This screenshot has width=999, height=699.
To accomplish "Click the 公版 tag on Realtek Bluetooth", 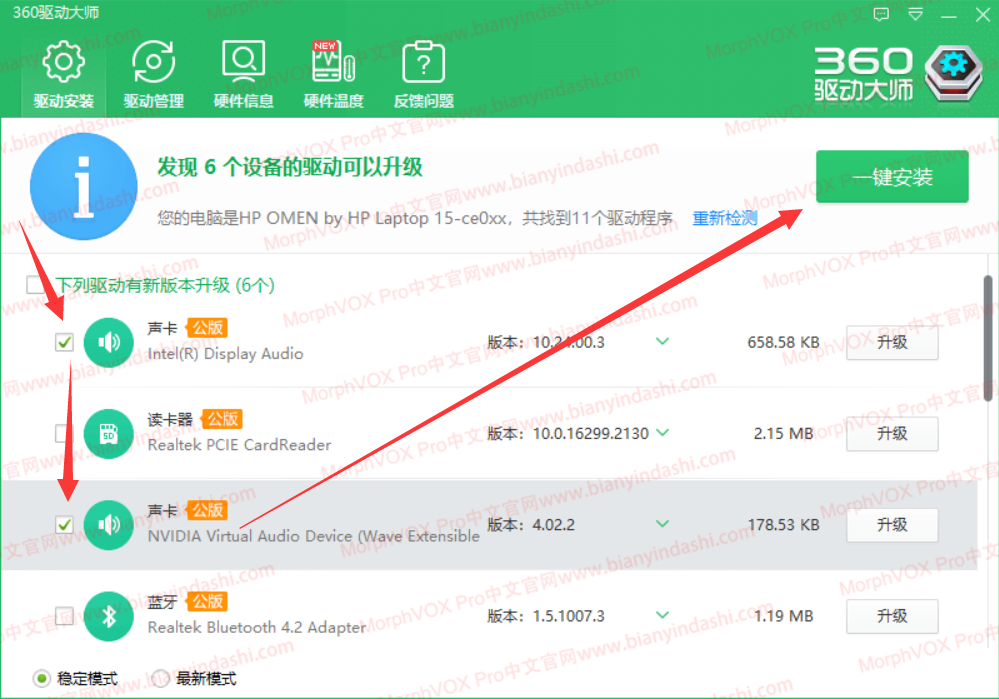I will 207,602.
